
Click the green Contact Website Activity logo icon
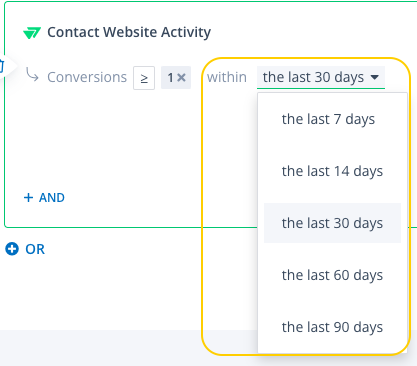[x=32, y=33]
